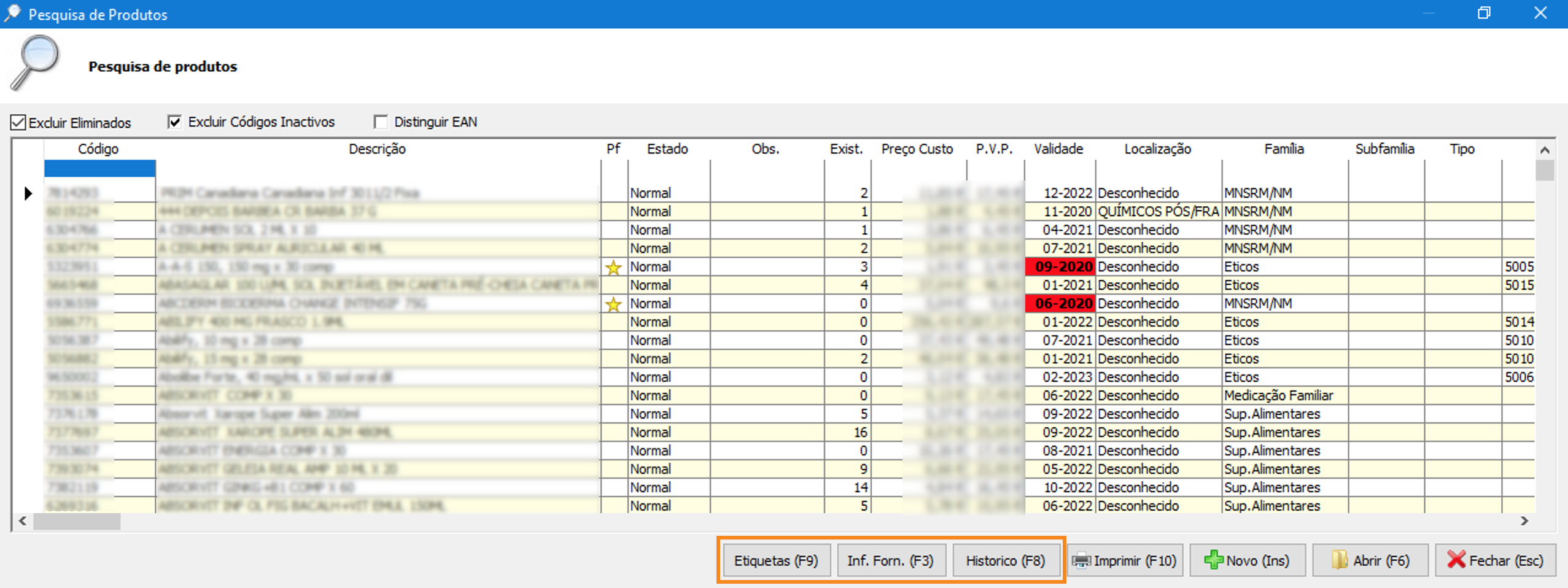This screenshot has height=588, width=1568.
Task: Click the gold star in the 09-2020 row
Action: 613,268
